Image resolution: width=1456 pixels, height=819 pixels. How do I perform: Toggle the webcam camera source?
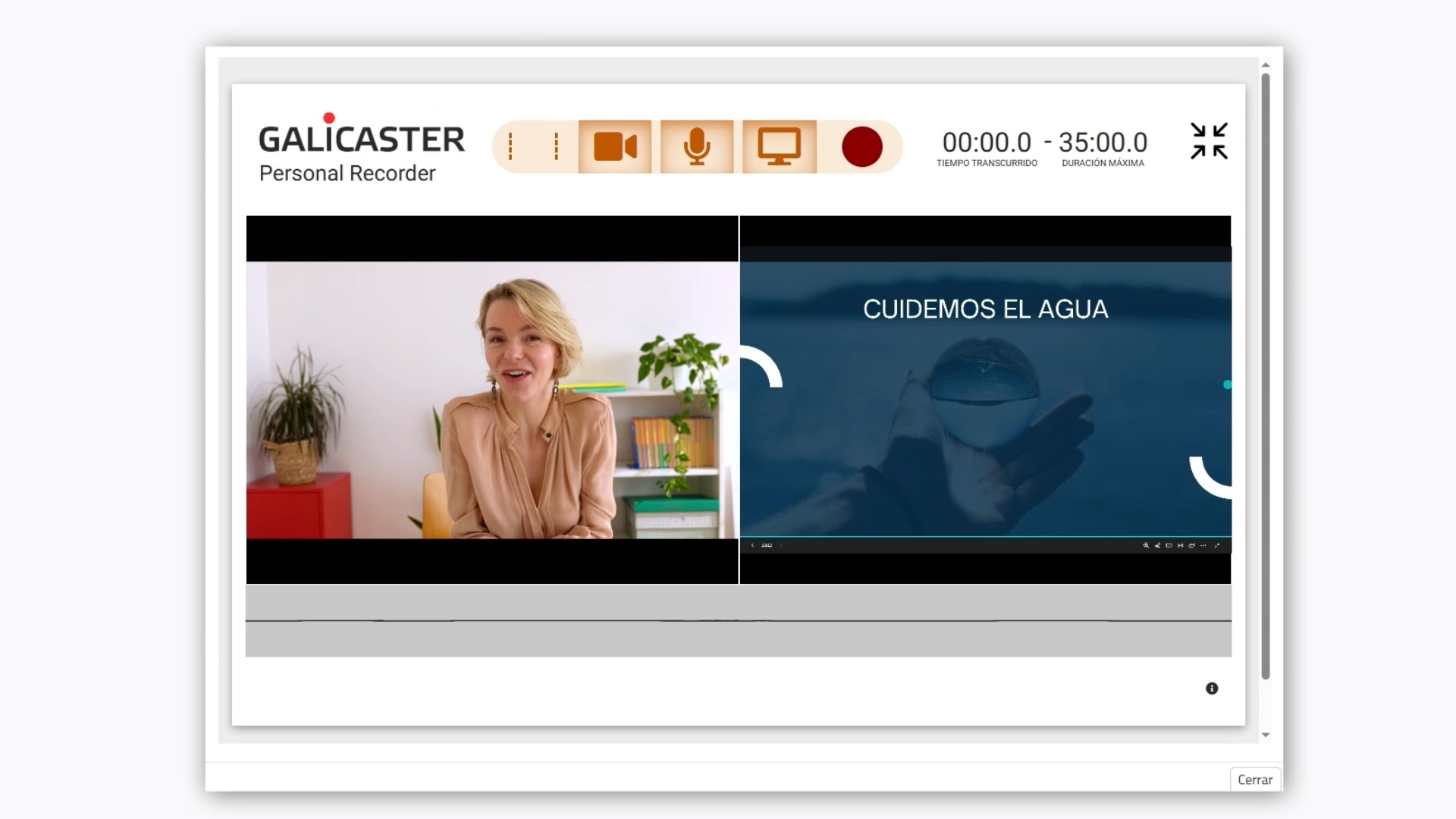(x=614, y=146)
